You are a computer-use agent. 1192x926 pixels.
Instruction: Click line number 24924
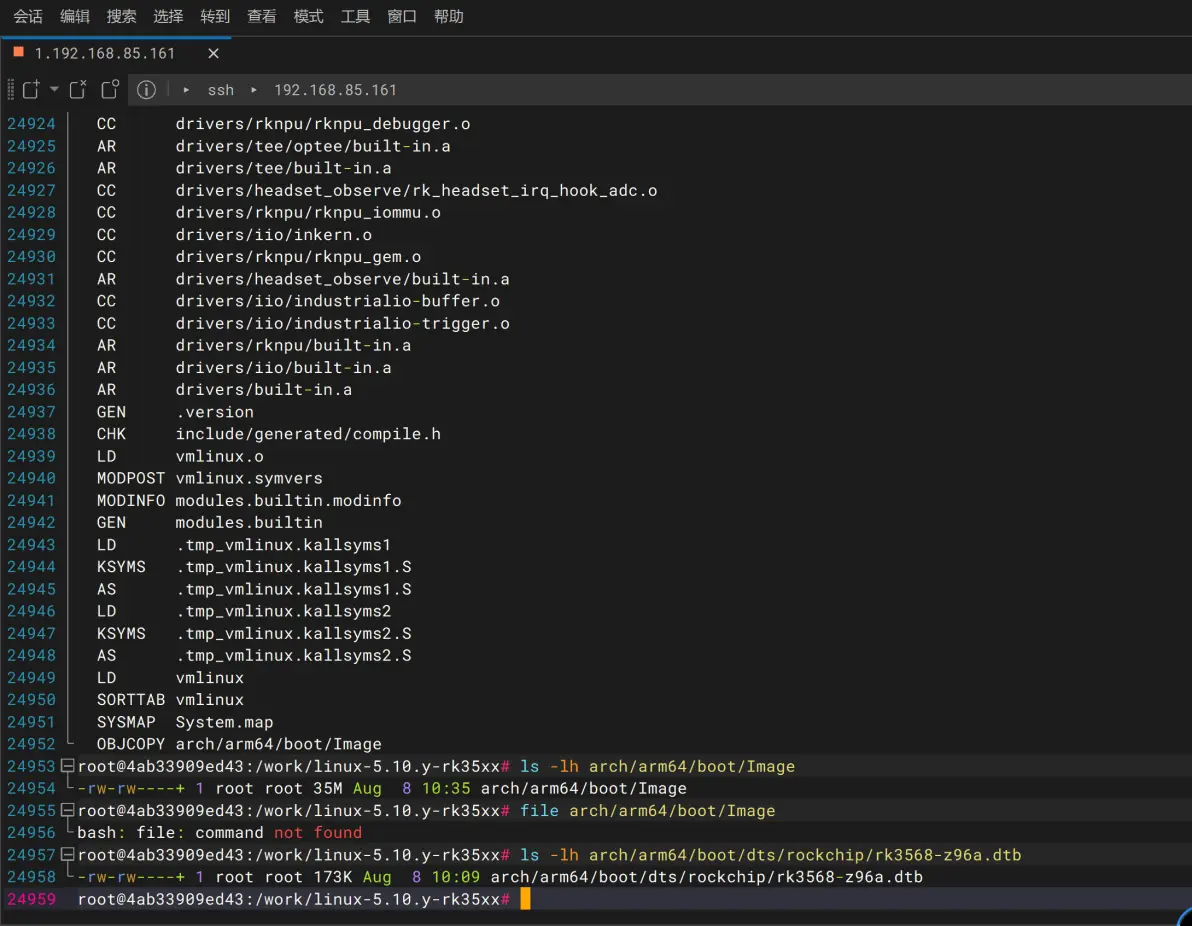pos(31,124)
